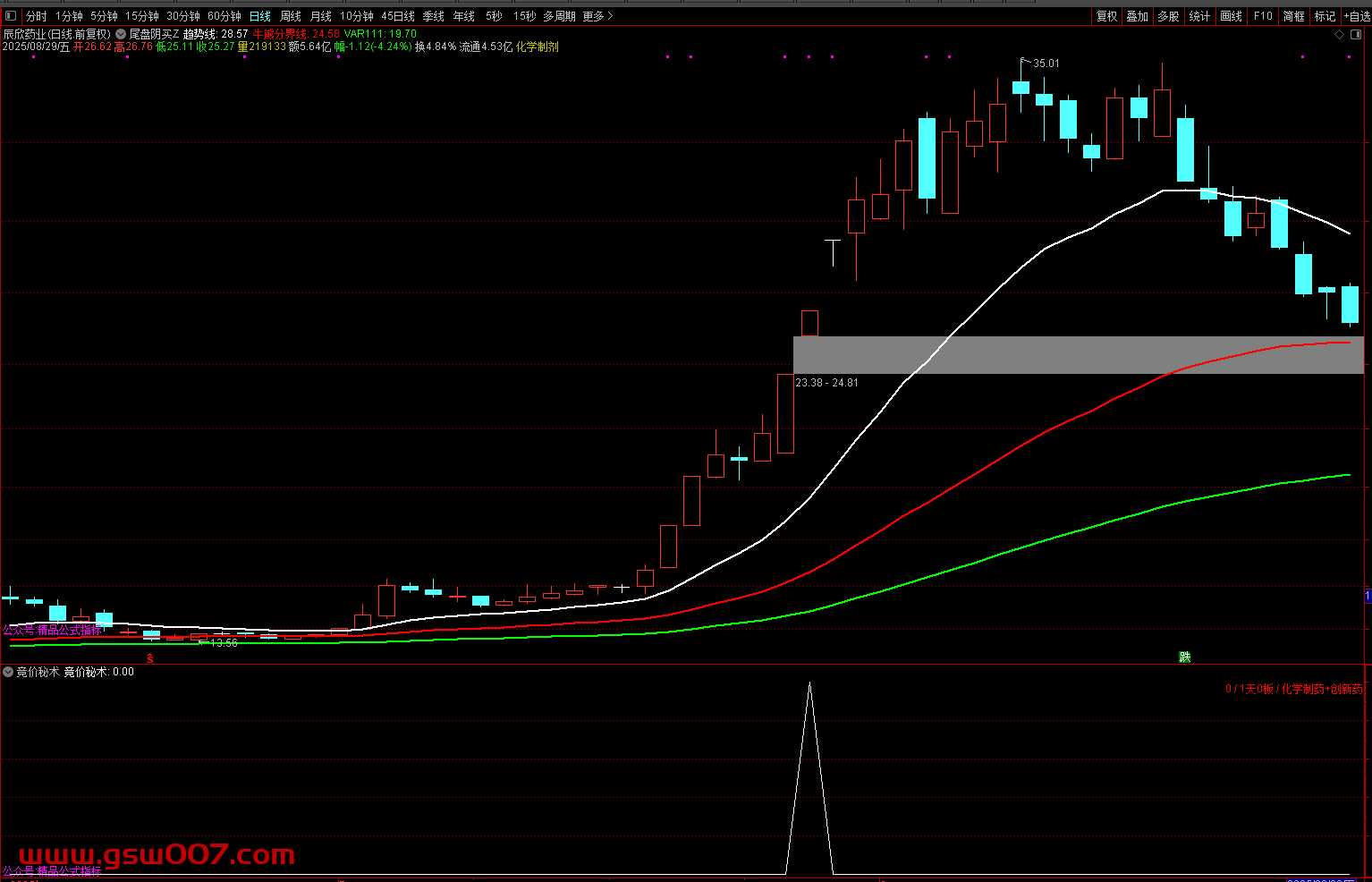Click the left panel toggle icon
1372x882 pixels.
(x=11, y=16)
